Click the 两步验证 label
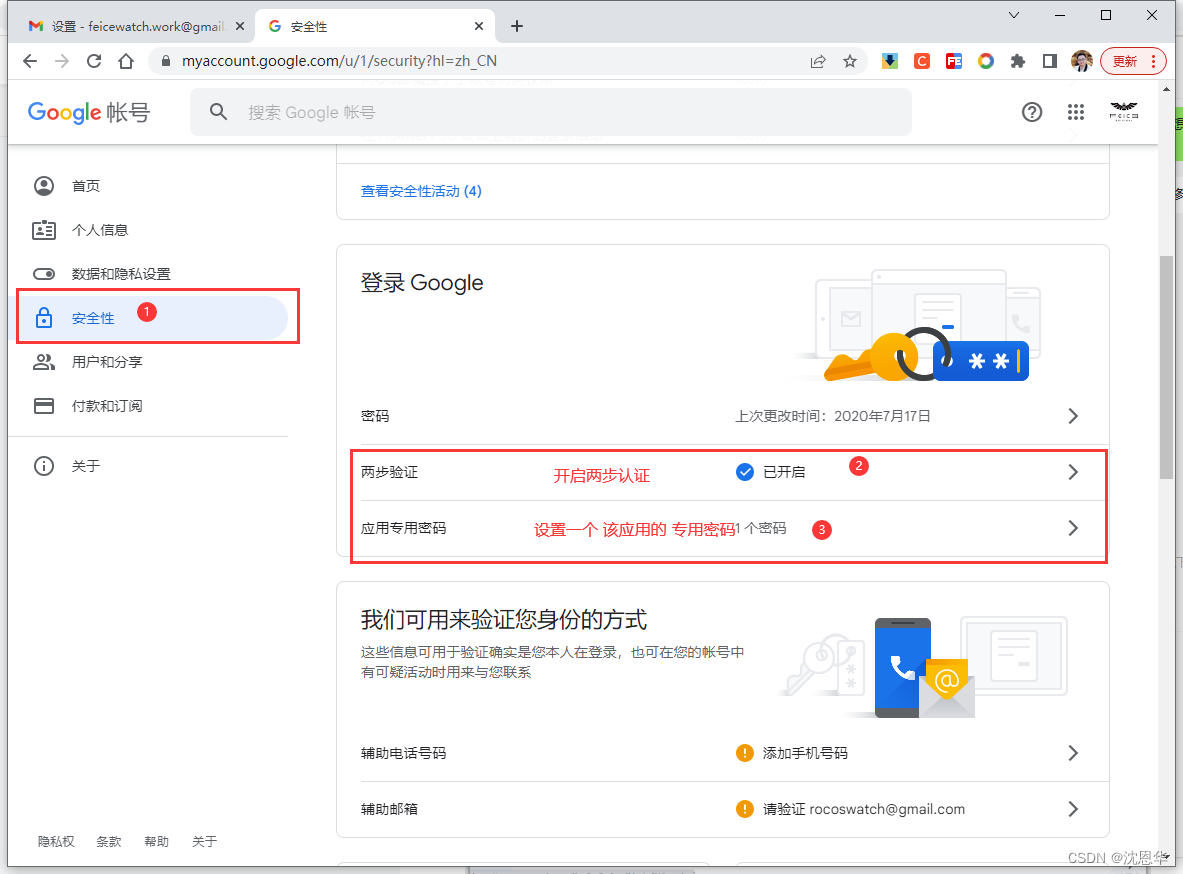The image size is (1183, 874). coord(389,472)
